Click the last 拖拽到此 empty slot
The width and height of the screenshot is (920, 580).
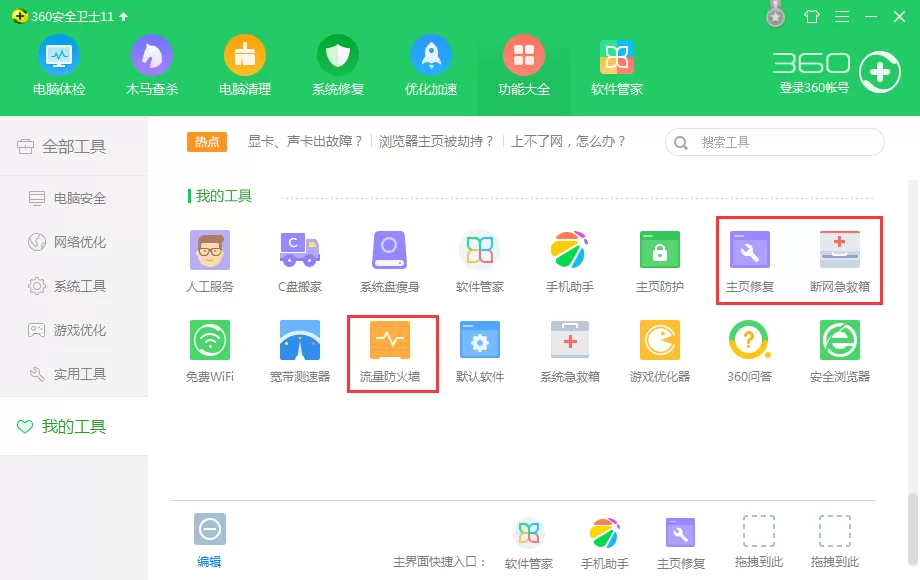834,542
